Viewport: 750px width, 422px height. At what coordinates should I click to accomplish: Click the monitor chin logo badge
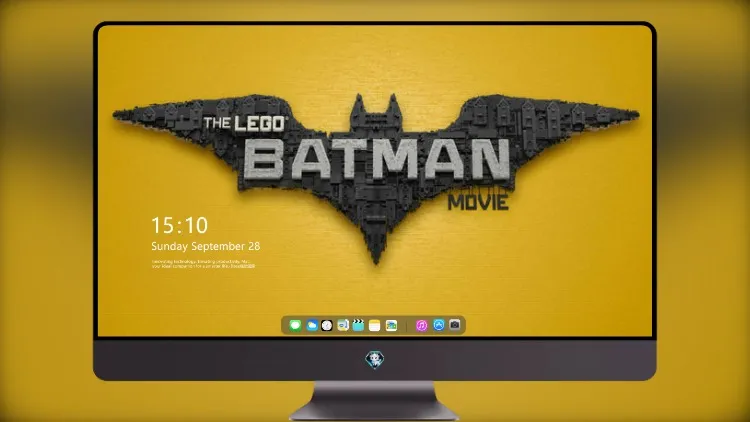pos(375,360)
